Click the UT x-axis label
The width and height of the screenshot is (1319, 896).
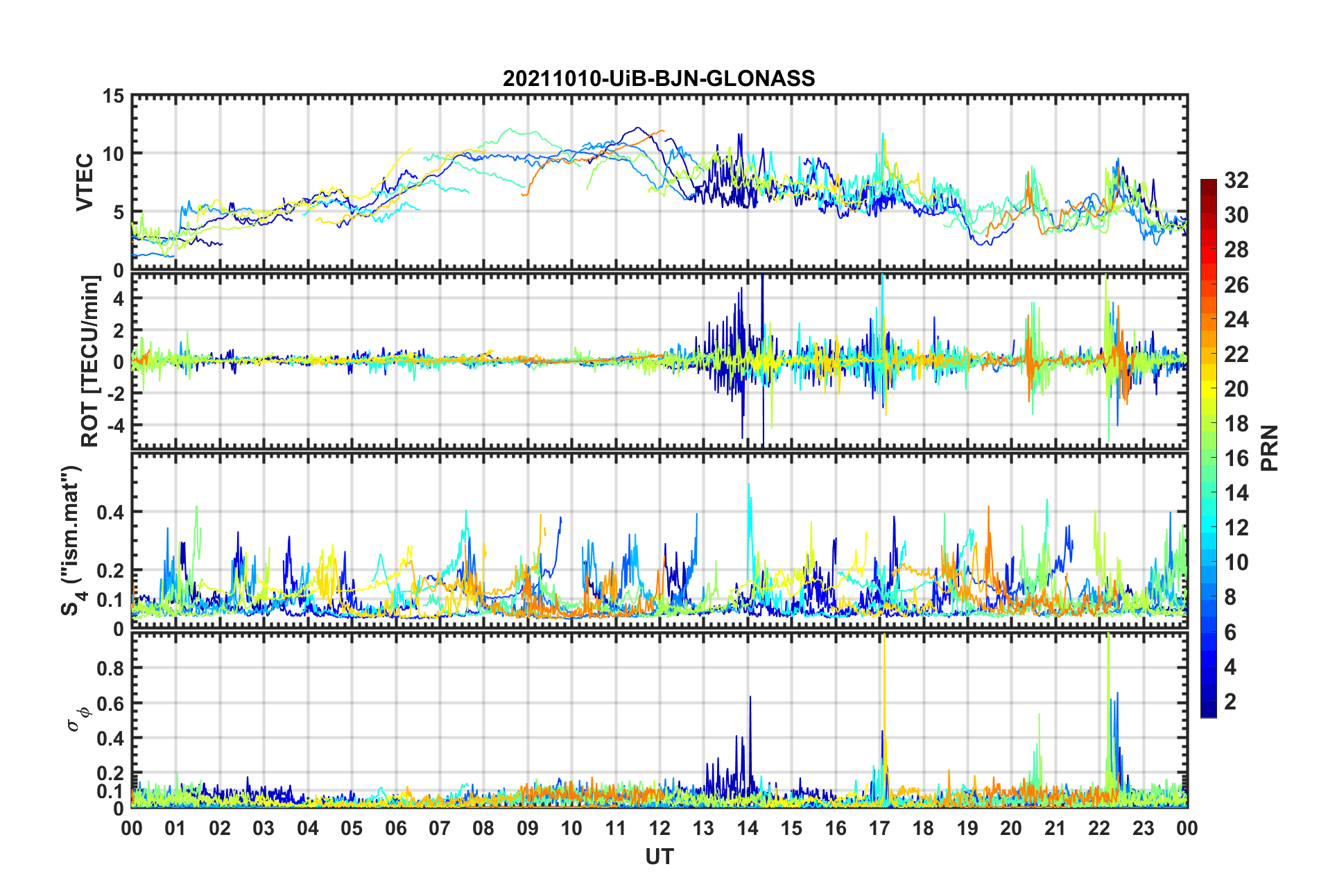[x=659, y=857]
